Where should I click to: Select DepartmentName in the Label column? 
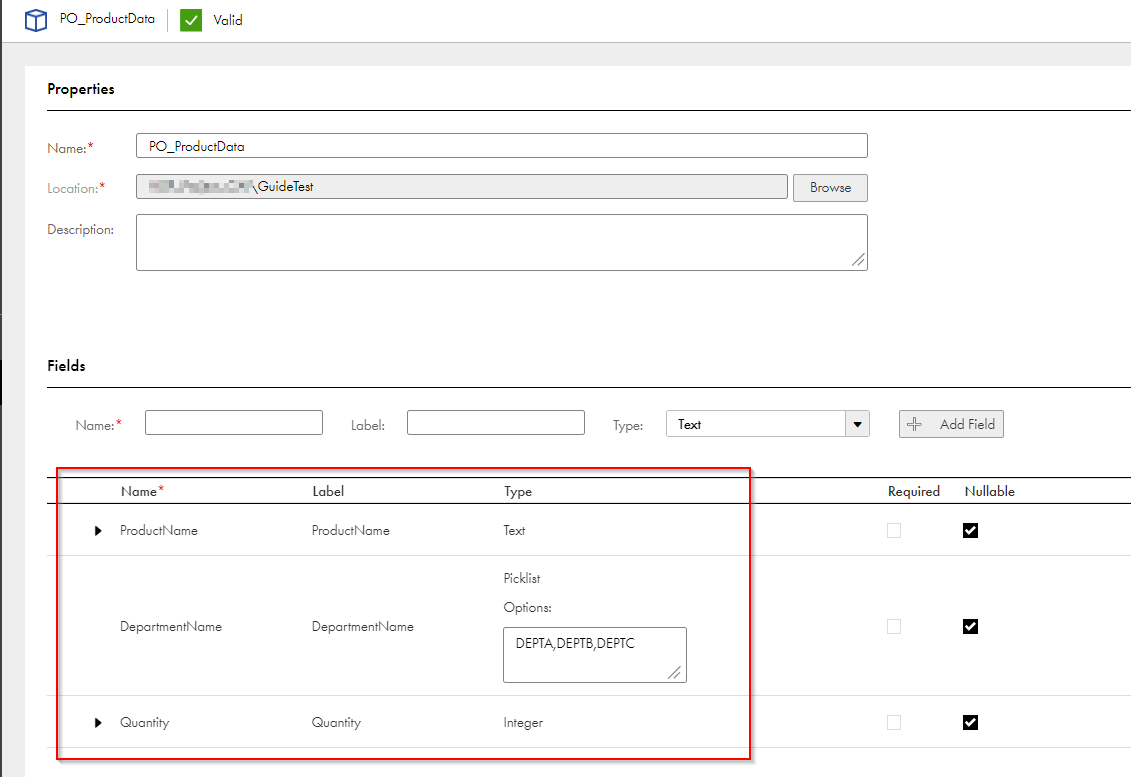pos(363,626)
